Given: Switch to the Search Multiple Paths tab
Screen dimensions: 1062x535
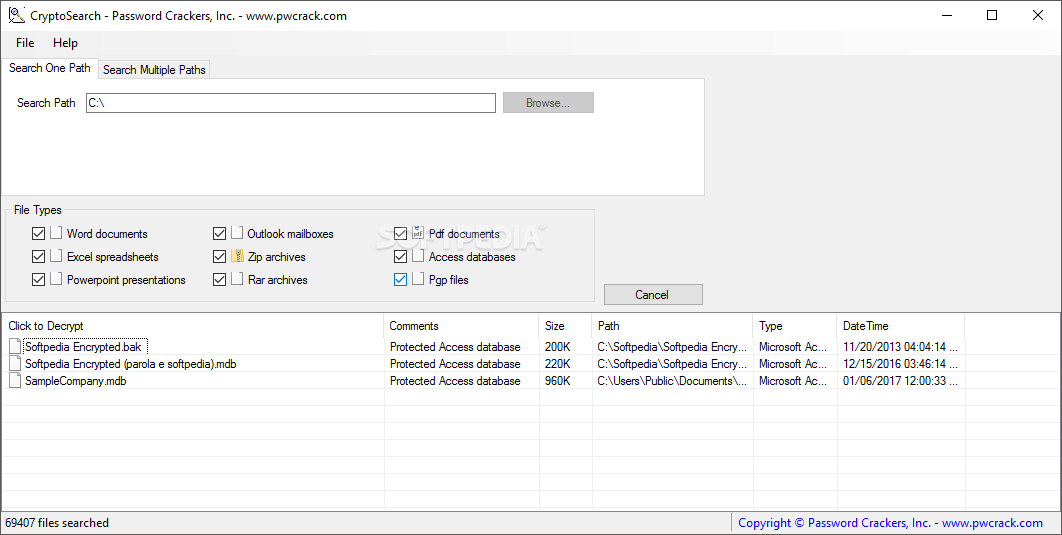Looking at the screenshot, I should pyautogui.click(x=154, y=70).
